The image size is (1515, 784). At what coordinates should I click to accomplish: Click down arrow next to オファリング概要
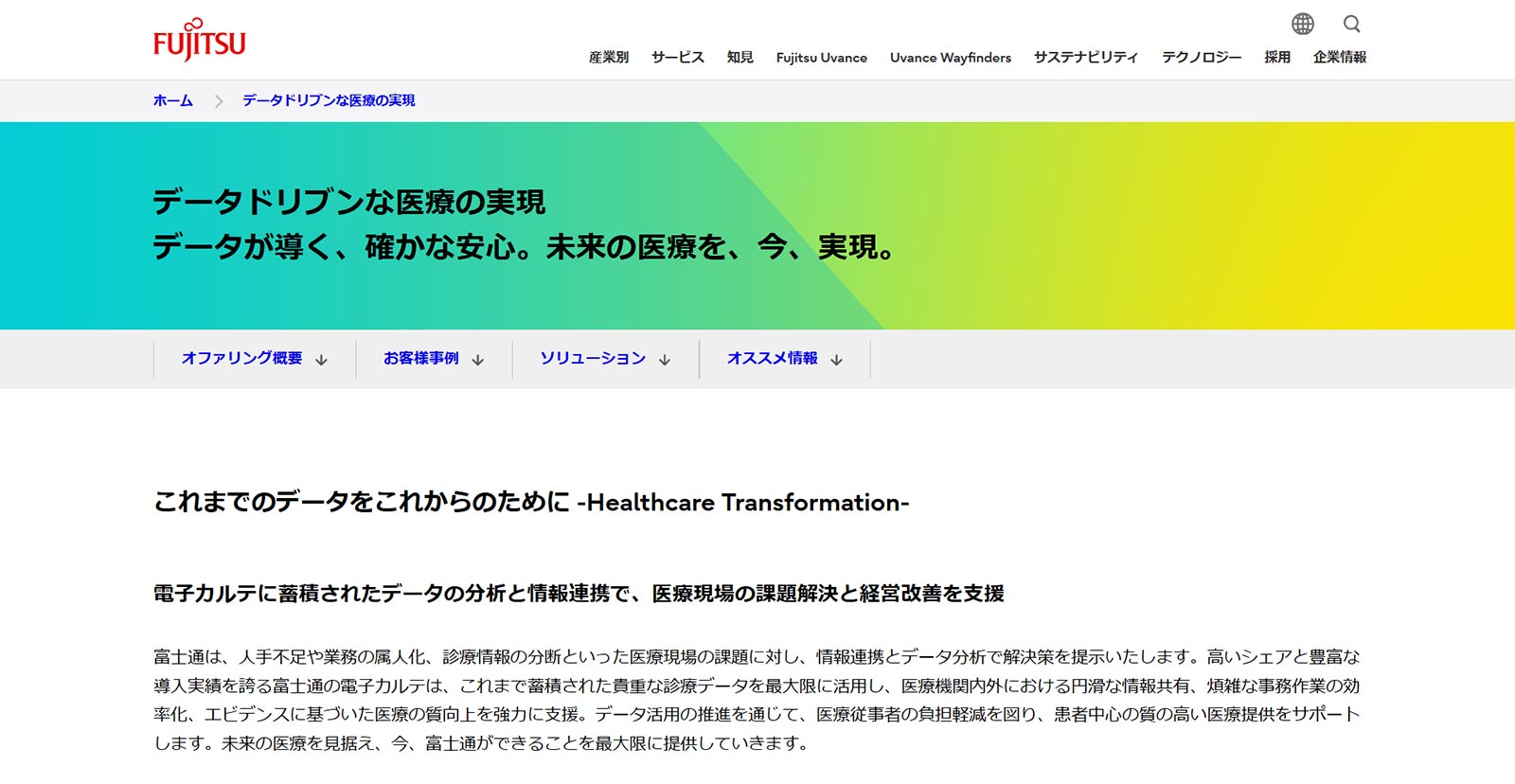pyautogui.click(x=322, y=360)
